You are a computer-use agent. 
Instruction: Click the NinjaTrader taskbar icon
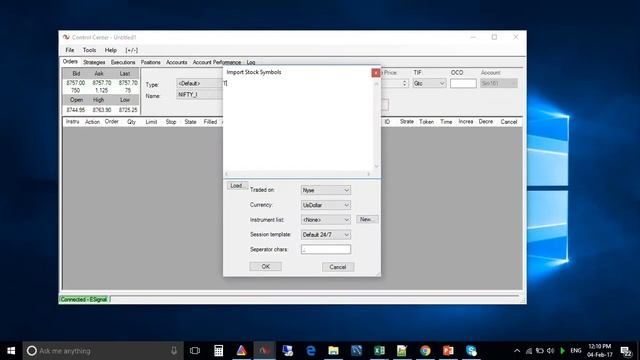(264, 351)
